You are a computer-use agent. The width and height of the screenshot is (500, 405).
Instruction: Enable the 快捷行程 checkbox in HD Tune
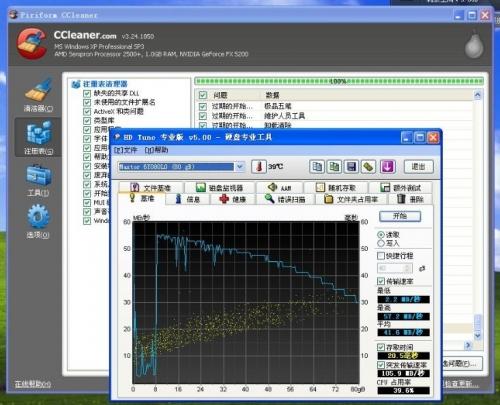coord(381,256)
